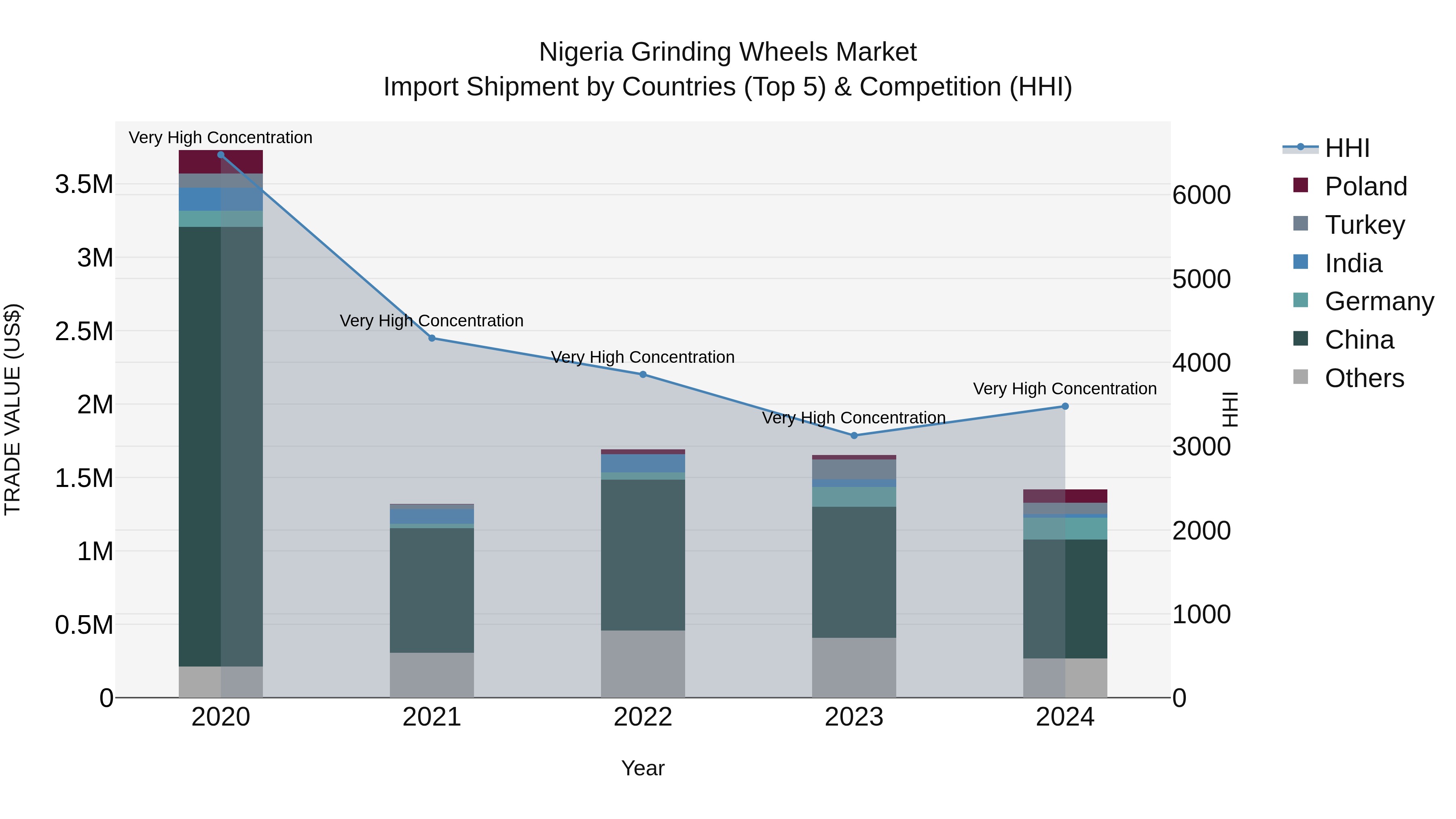The width and height of the screenshot is (1456, 819).
Task: Toggle the Turkey legend label
Action: 1365,225
